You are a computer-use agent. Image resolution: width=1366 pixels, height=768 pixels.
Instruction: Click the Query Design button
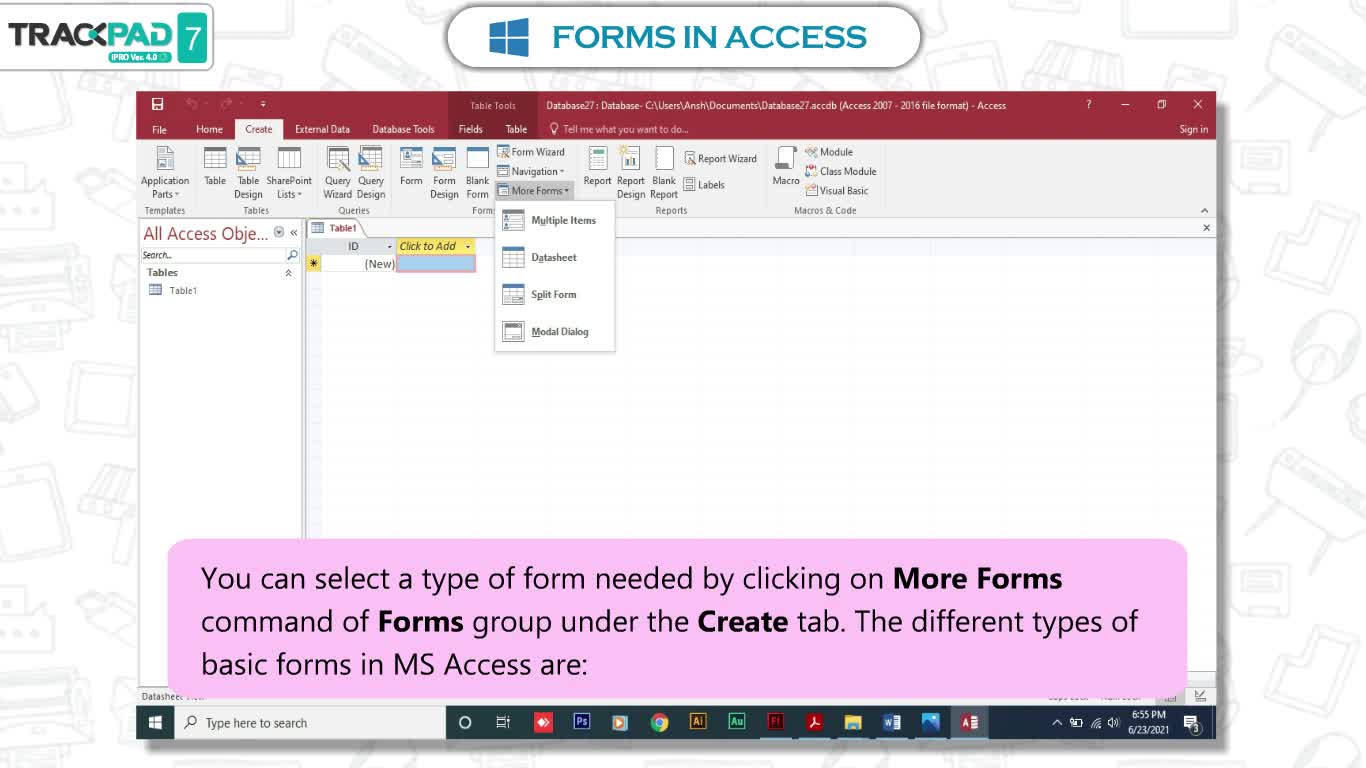pyautogui.click(x=371, y=173)
